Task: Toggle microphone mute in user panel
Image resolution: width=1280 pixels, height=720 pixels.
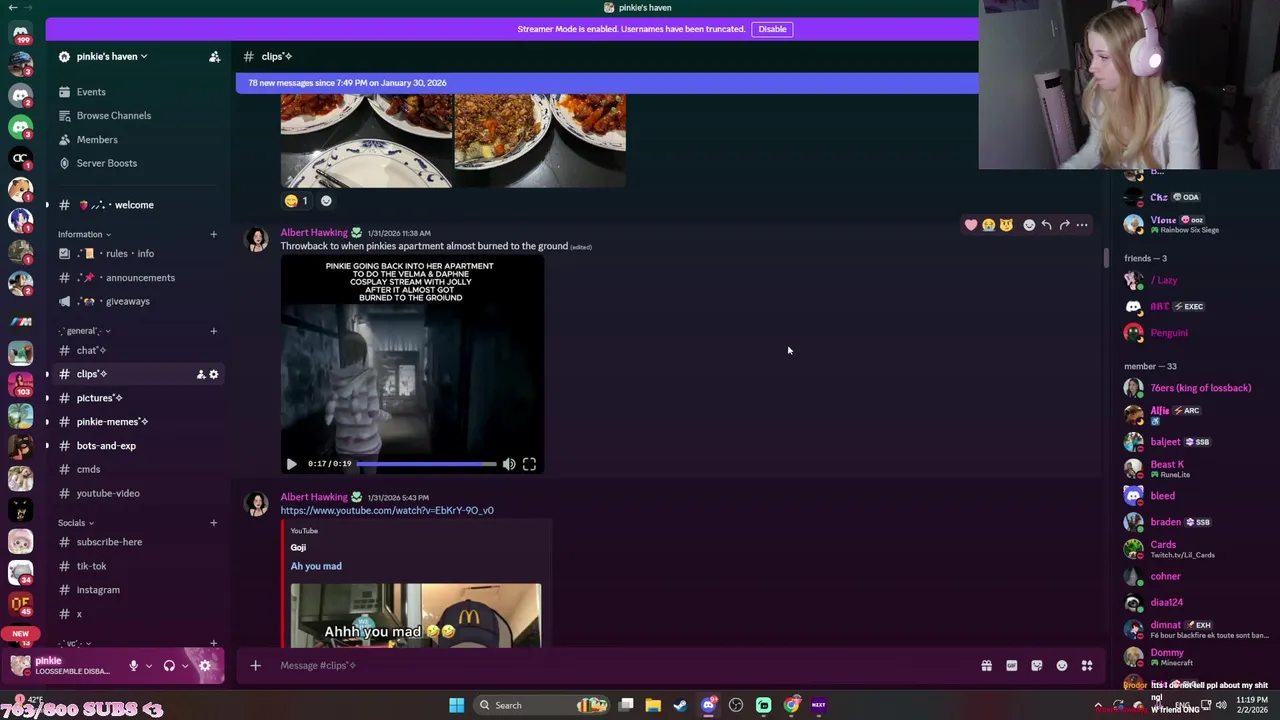Action: click(x=133, y=666)
